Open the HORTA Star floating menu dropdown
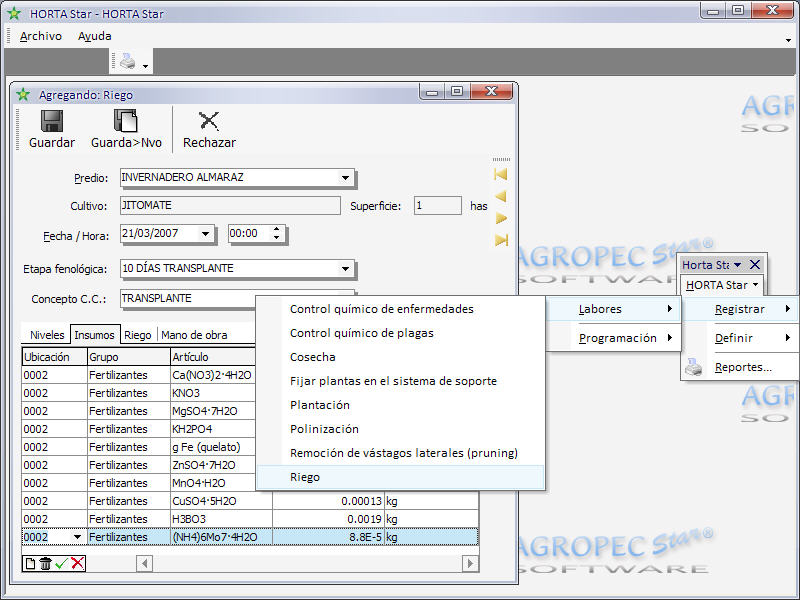The width and height of the screenshot is (800, 600). [x=721, y=285]
